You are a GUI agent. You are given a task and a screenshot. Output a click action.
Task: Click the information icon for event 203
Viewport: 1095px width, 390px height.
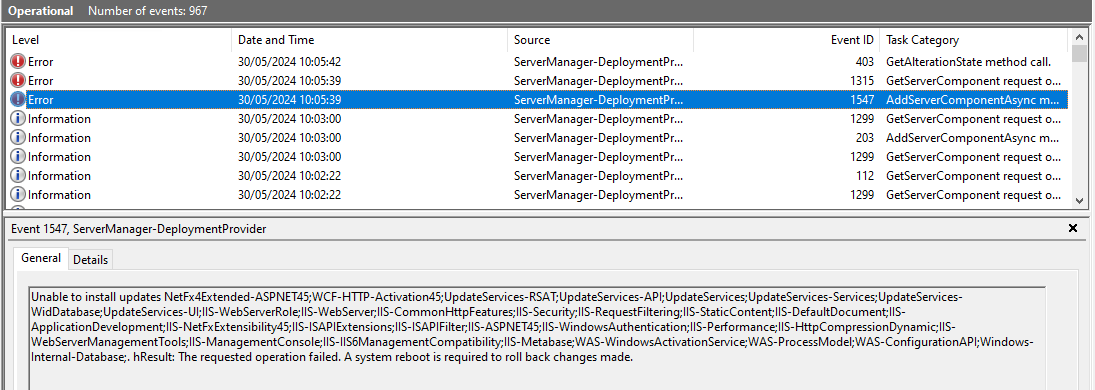point(17,138)
